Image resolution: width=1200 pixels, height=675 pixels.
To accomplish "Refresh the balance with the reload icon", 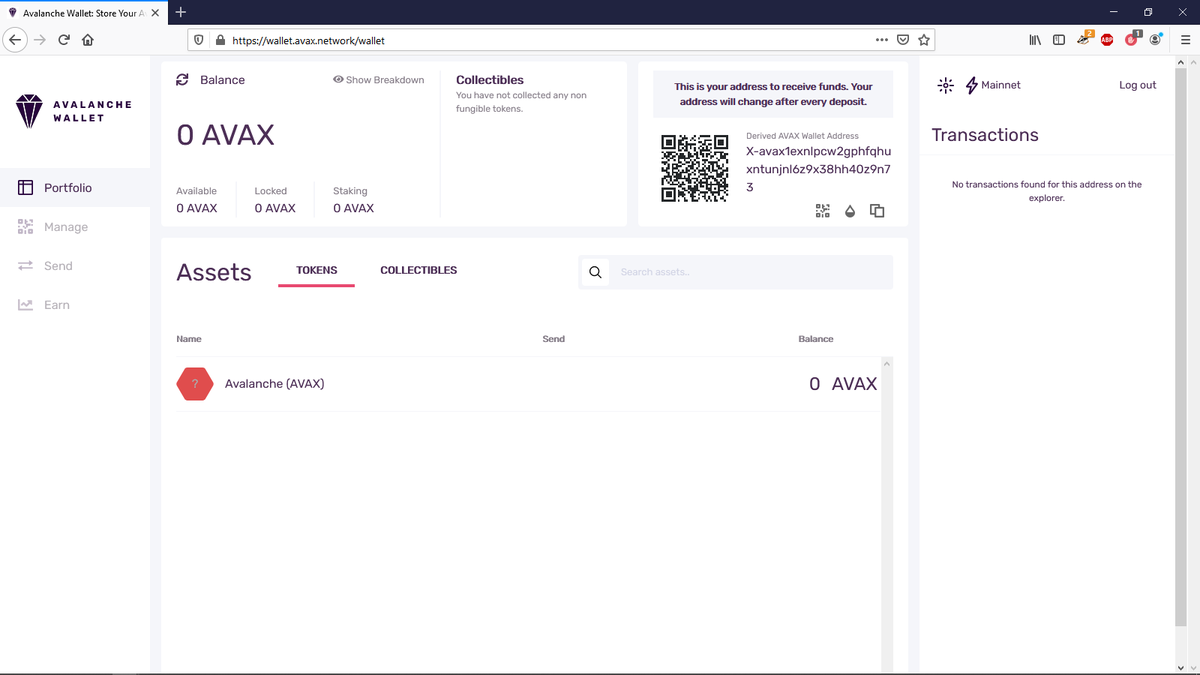I will coord(183,80).
